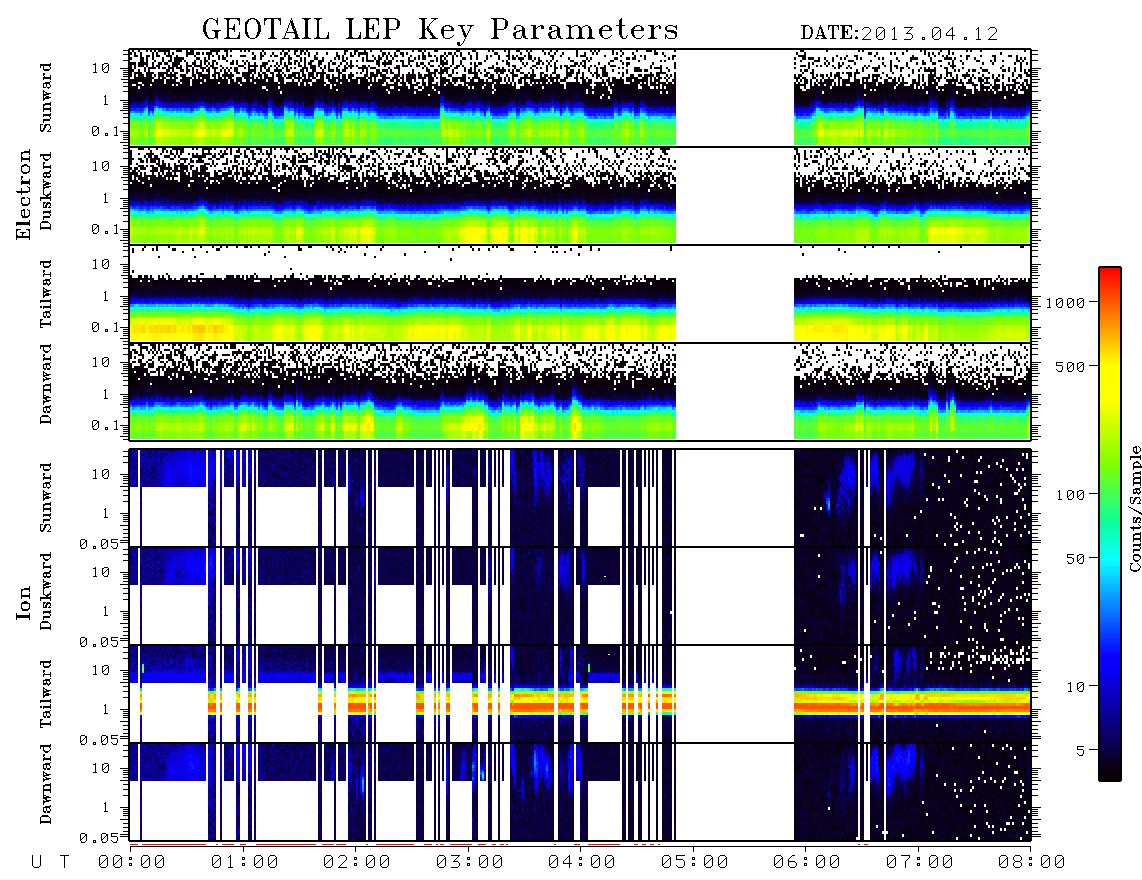Click the title 'GEOTAIL LEP Key Parameters'

coord(440,31)
